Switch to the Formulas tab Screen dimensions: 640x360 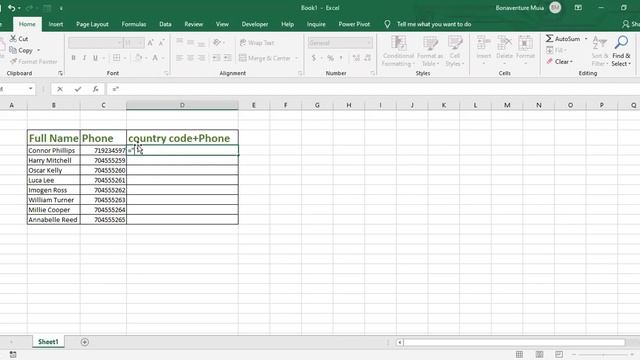pos(134,24)
